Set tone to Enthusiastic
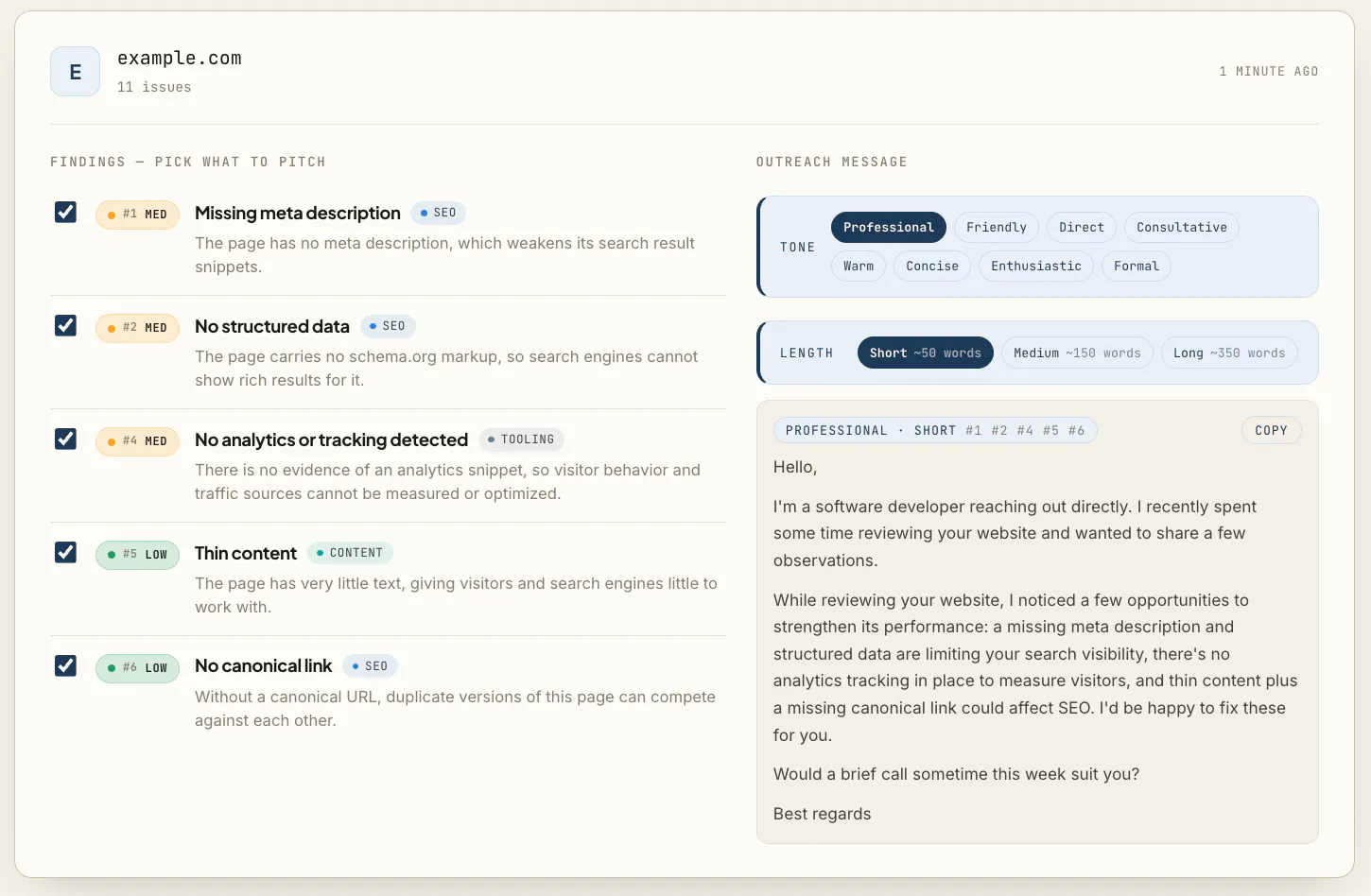The height and width of the screenshot is (896, 1371). click(x=1036, y=266)
